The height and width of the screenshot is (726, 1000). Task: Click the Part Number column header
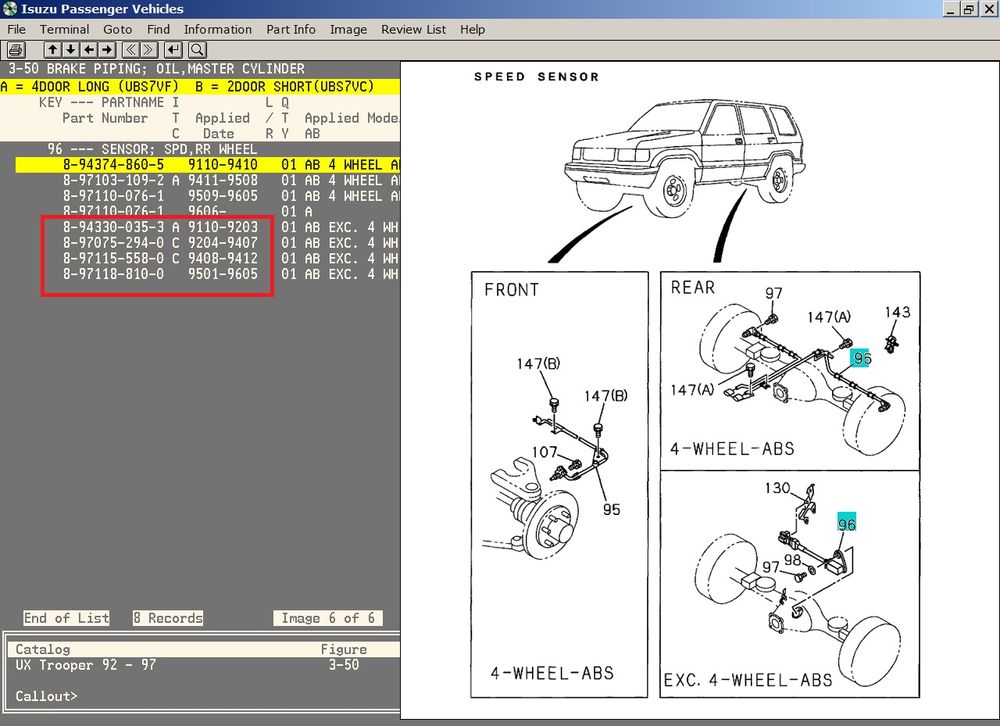point(105,118)
